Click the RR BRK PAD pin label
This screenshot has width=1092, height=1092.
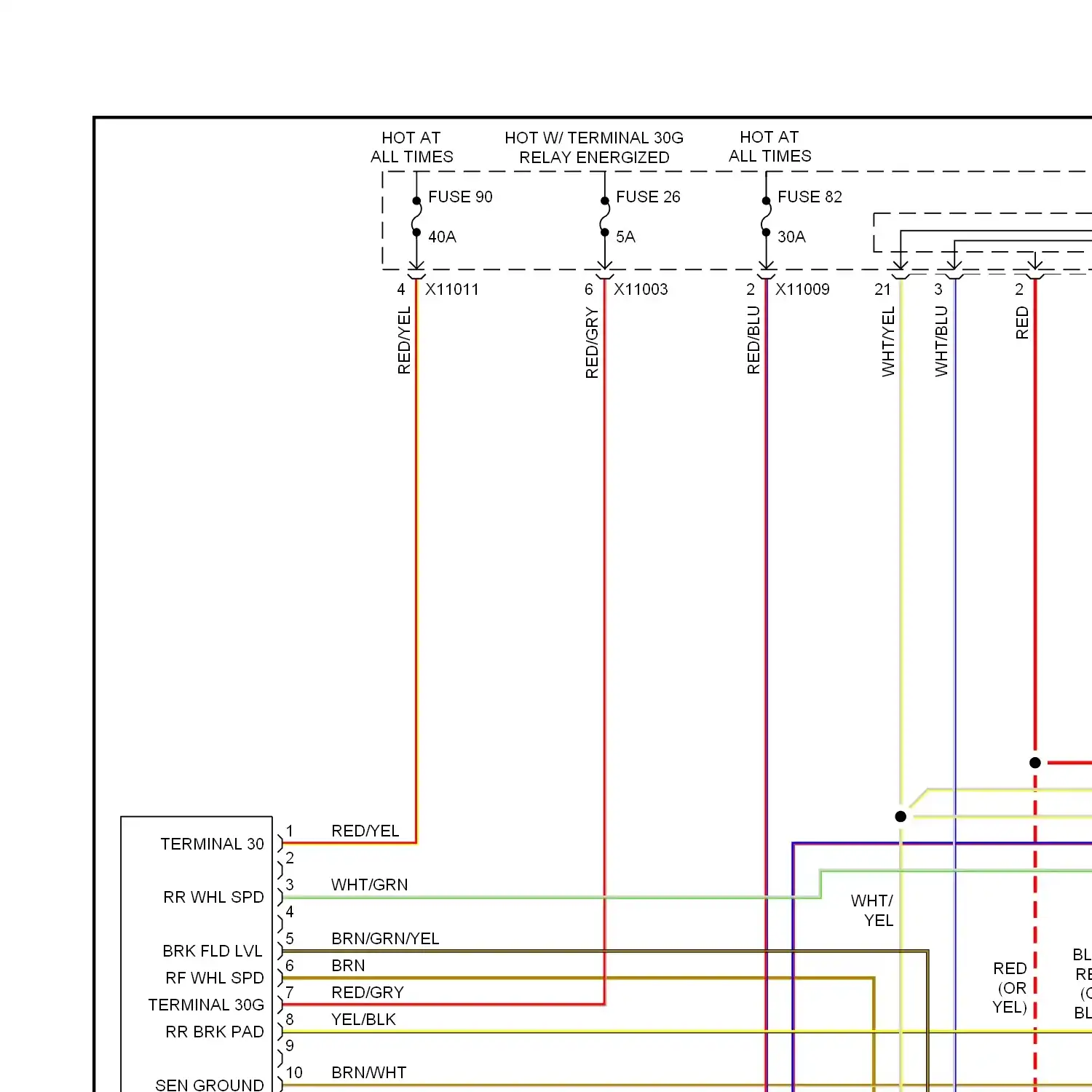[x=215, y=1032]
